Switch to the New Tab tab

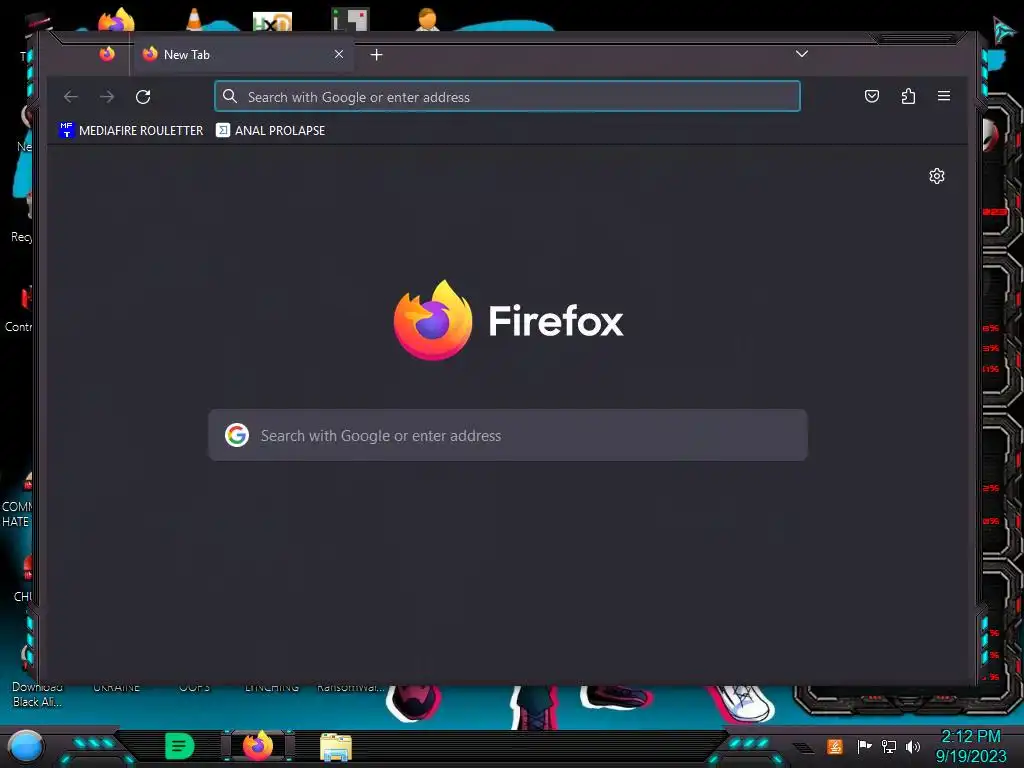pyautogui.click(x=243, y=55)
